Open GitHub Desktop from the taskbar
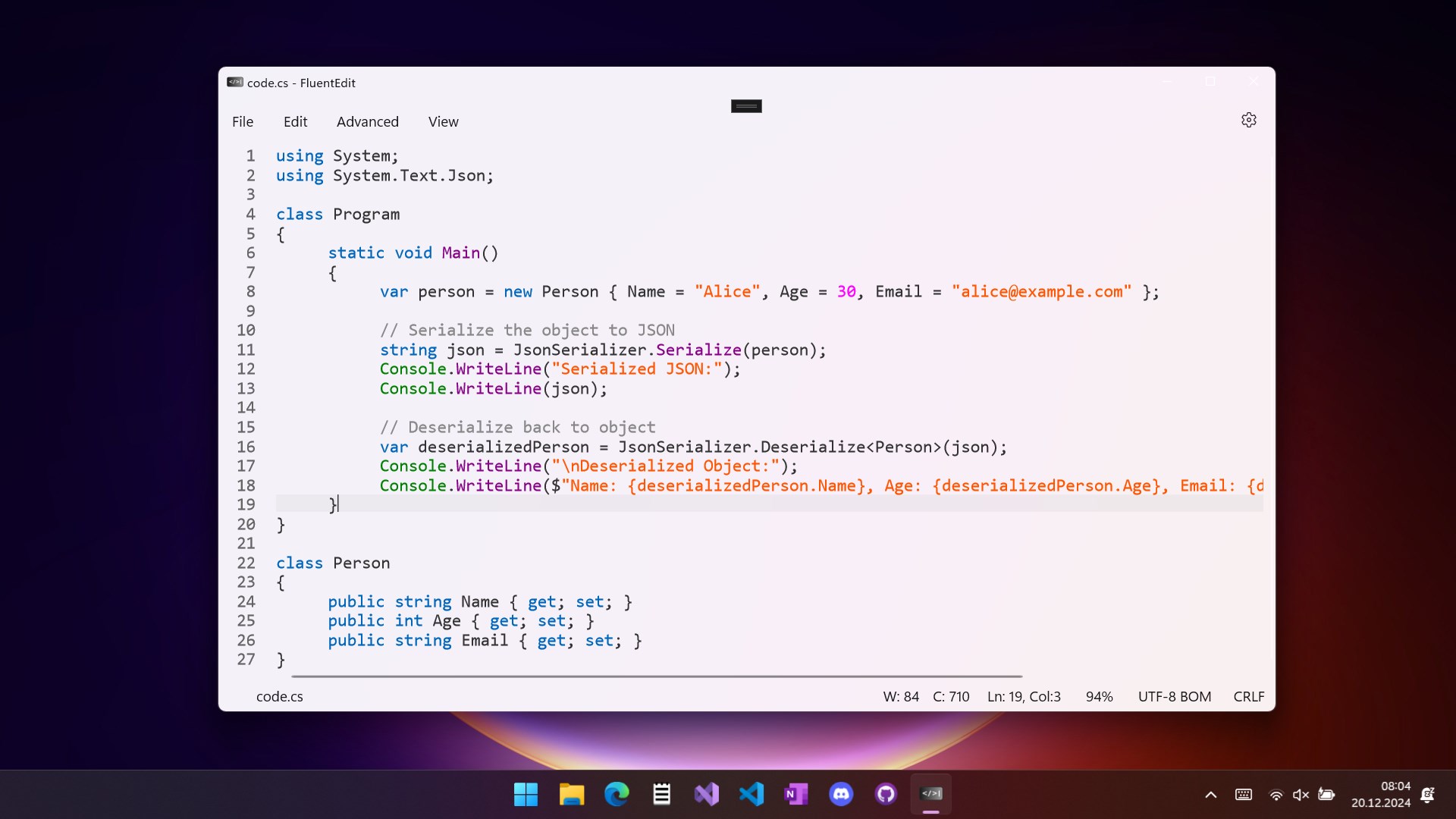1456x819 pixels. pyautogui.click(x=886, y=794)
